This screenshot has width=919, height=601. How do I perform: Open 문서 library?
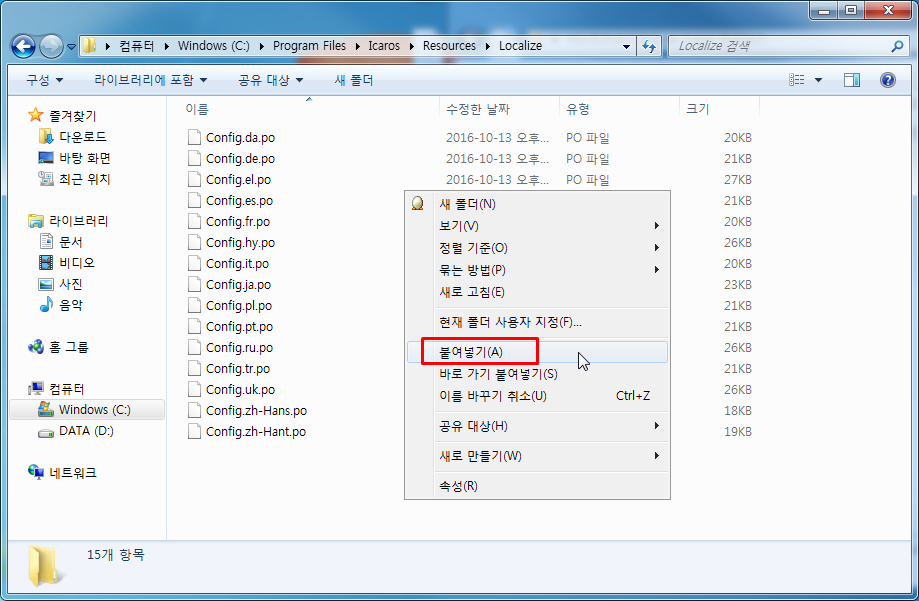coord(60,242)
